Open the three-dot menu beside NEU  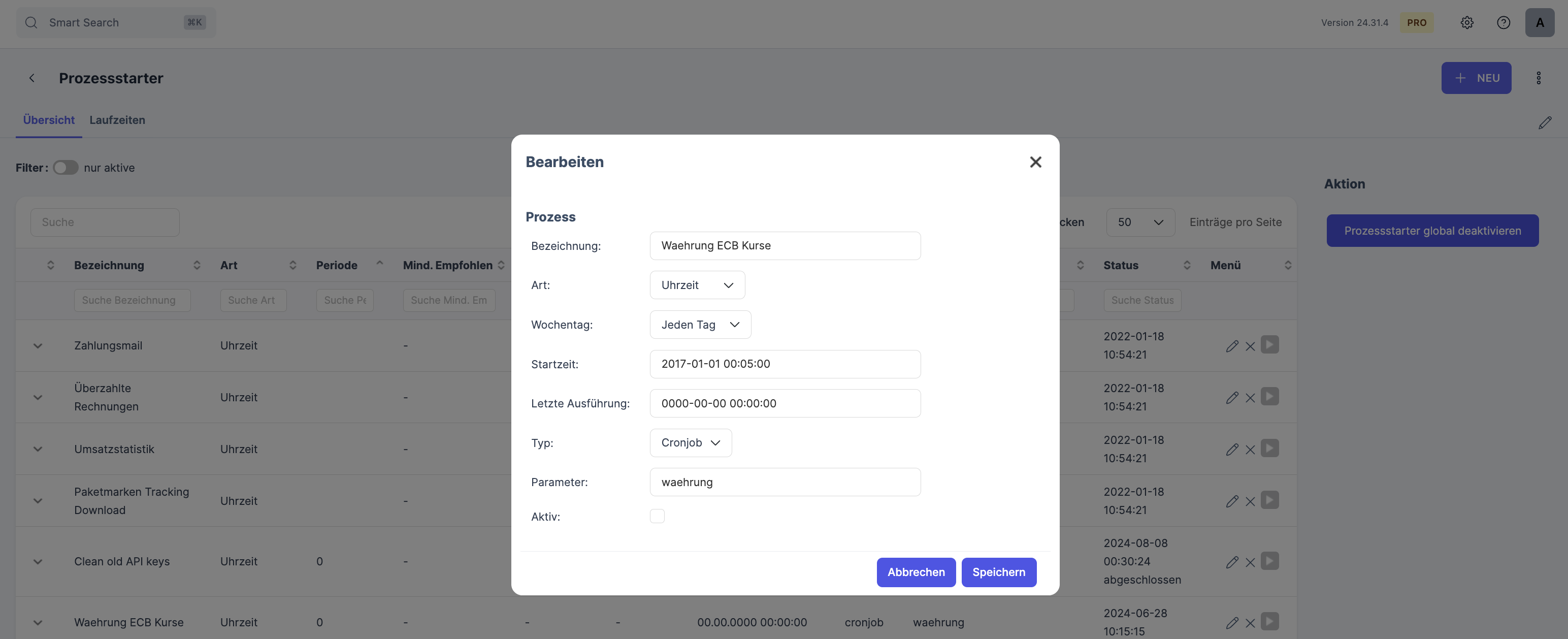coord(1538,78)
